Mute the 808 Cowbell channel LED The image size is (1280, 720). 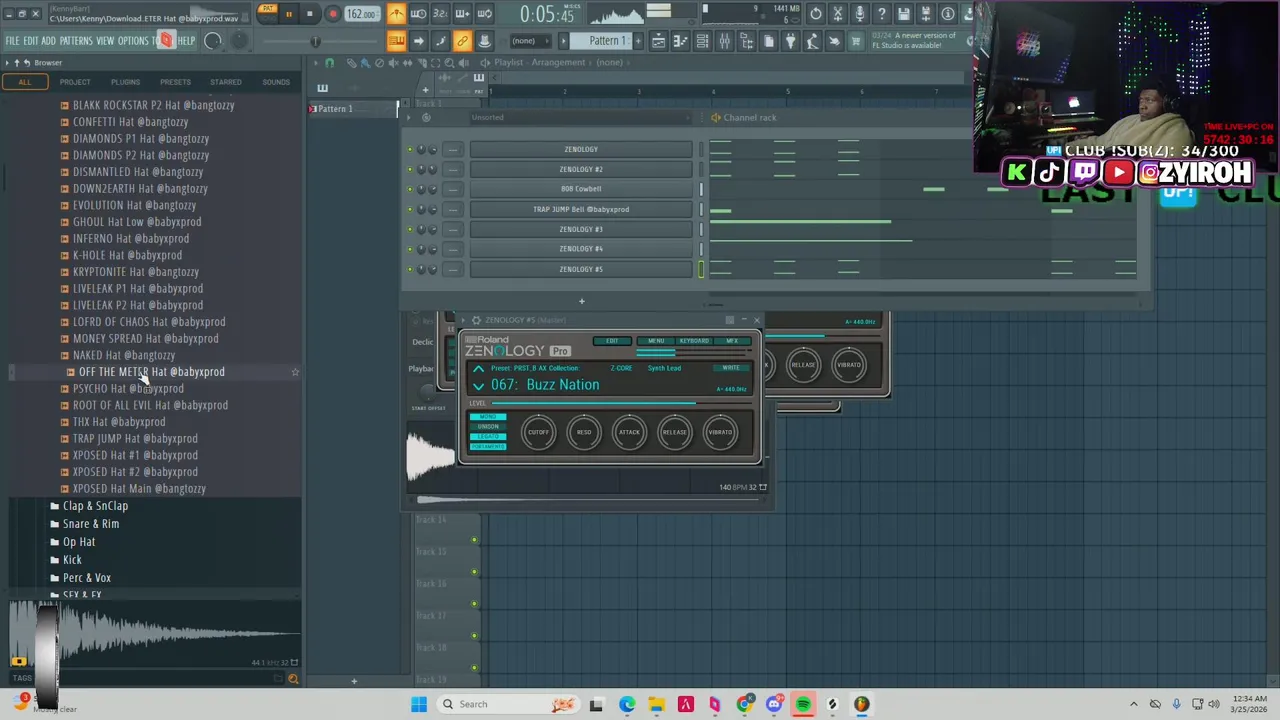[409, 189]
